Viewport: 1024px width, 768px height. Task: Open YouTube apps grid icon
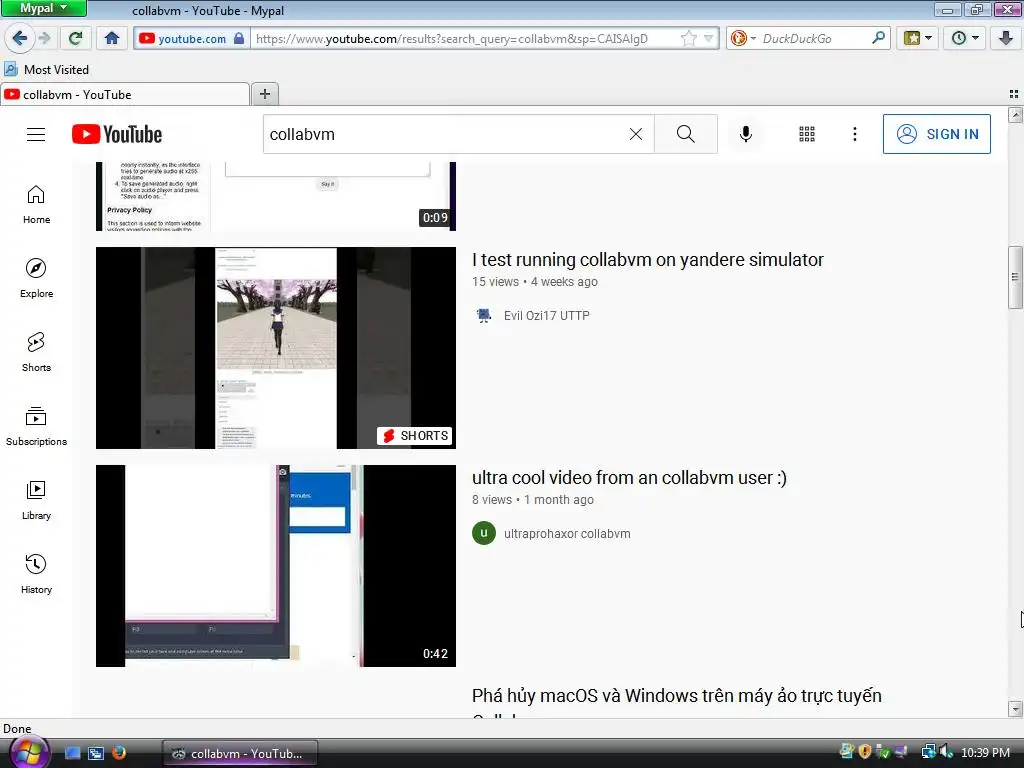click(x=807, y=134)
